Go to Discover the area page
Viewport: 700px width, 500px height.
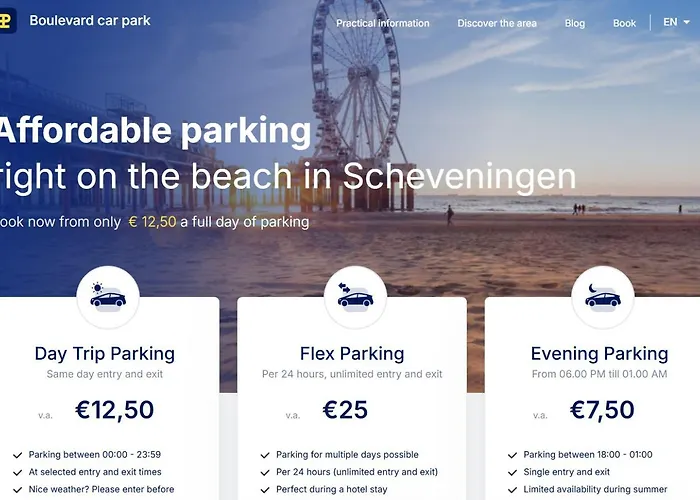point(497,23)
